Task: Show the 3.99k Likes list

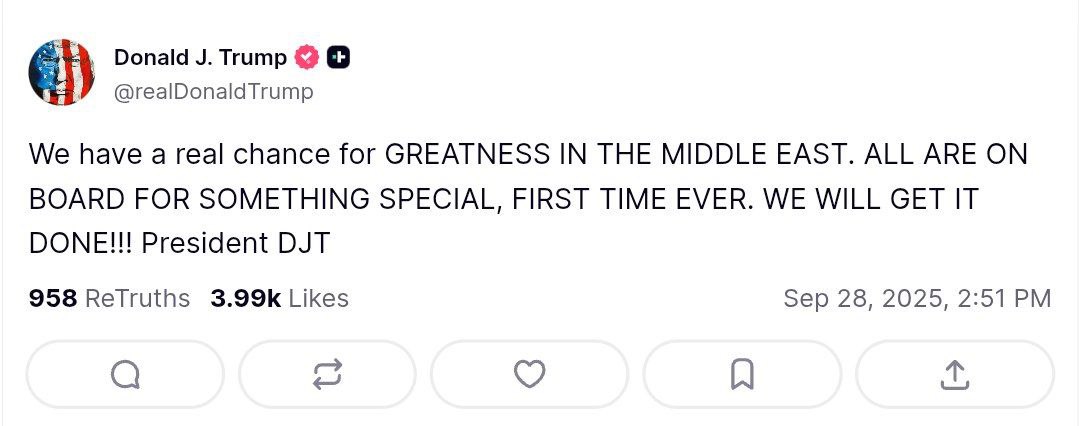Action: tap(279, 298)
